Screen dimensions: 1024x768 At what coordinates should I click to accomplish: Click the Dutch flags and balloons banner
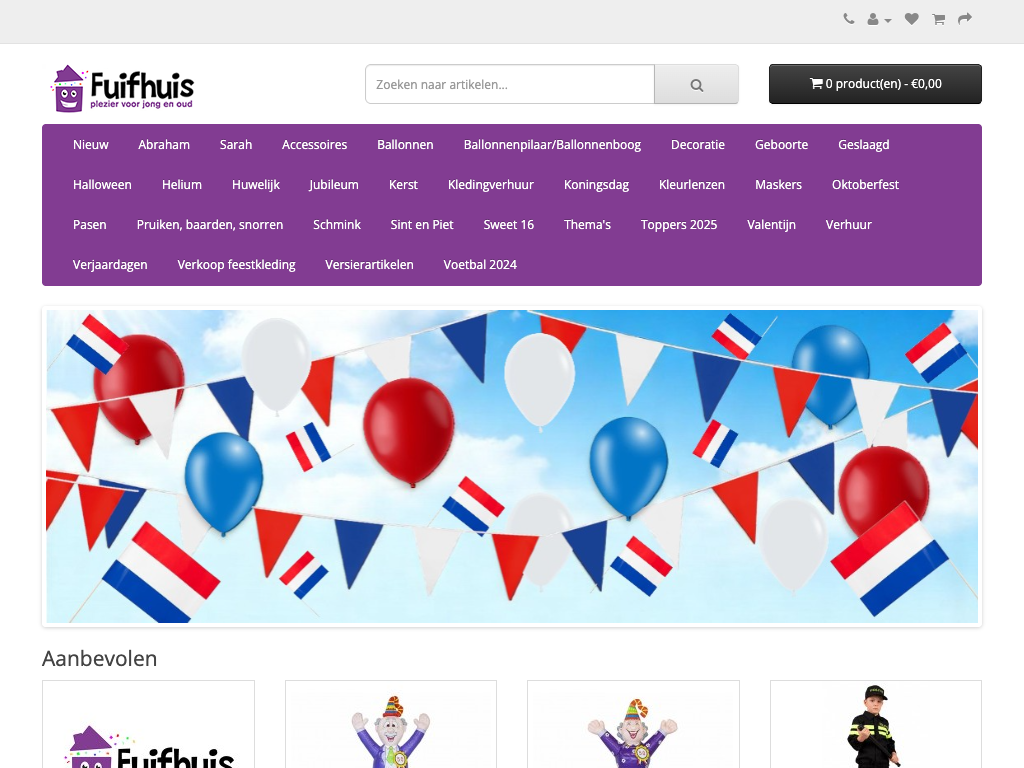(x=512, y=466)
